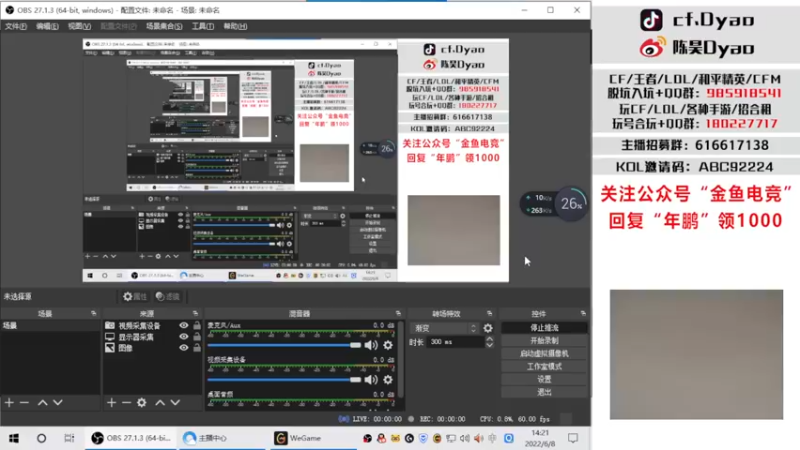The height and width of the screenshot is (450, 800).
Task: Open the 渐变 transition dropdown
Action: (x=444, y=328)
